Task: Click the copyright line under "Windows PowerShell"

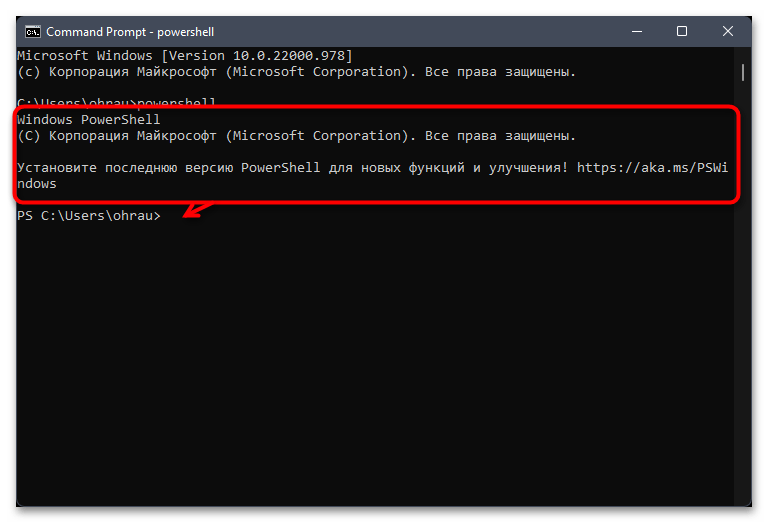Action: (296, 136)
